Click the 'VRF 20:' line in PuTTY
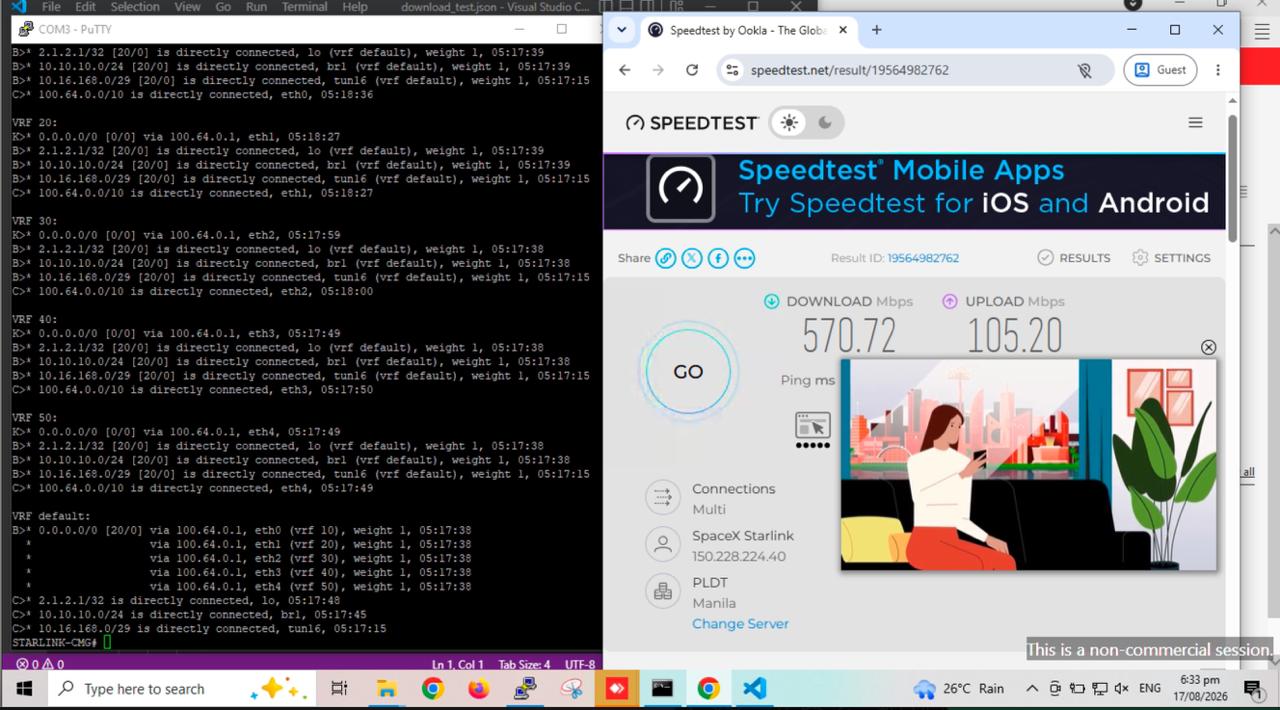The height and width of the screenshot is (710, 1280). [35, 123]
